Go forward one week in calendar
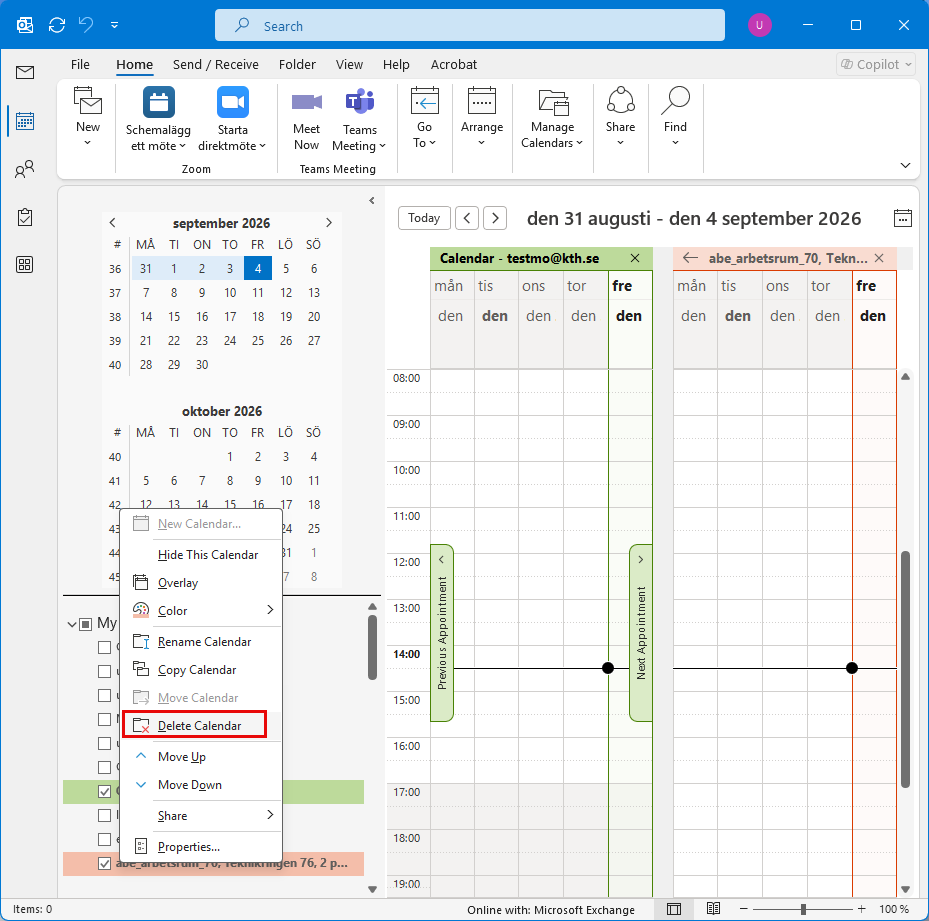 coord(495,218)
